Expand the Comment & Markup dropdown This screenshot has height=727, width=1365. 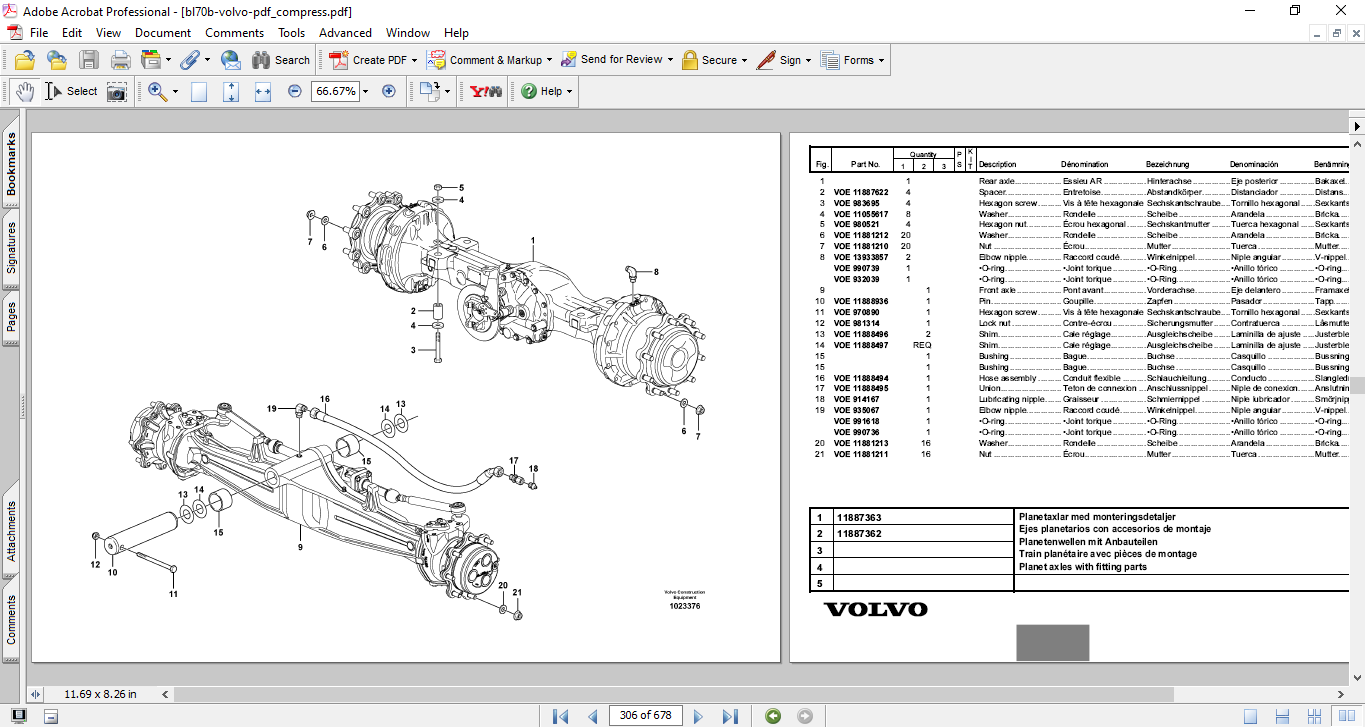[550, 60]
